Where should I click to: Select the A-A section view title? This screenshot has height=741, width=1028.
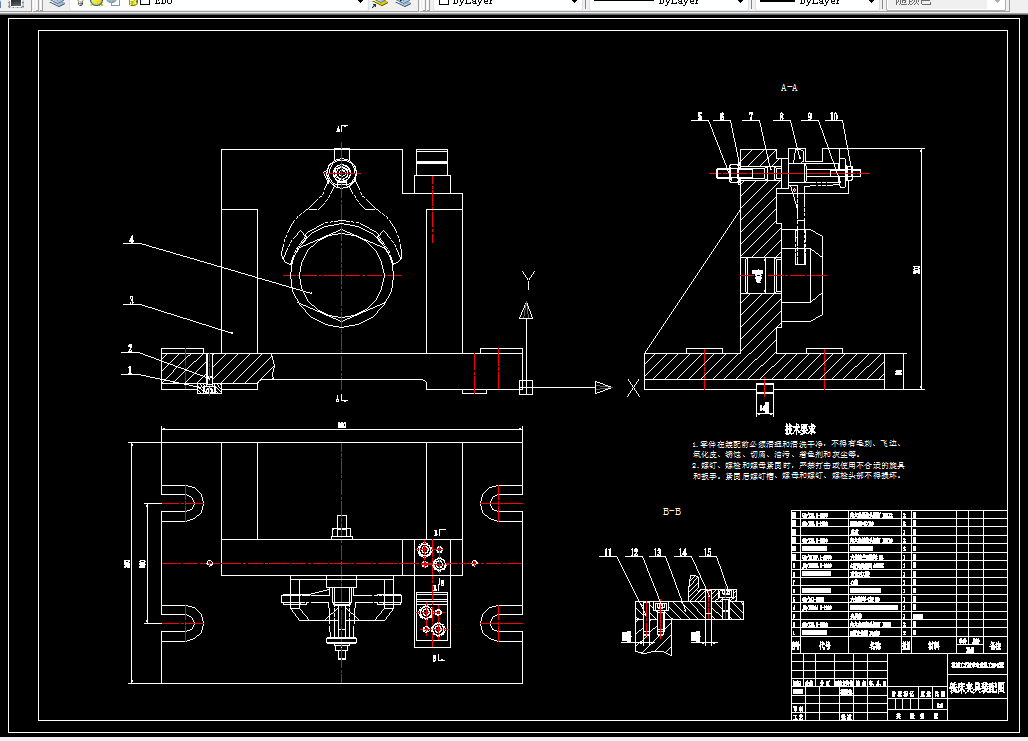(x=789, y=88)
